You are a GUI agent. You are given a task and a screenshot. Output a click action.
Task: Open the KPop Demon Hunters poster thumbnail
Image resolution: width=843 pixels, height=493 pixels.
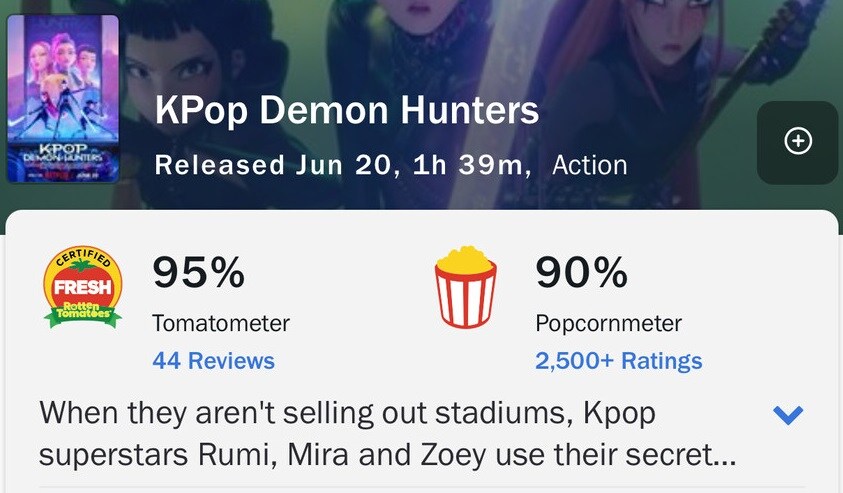tap(63, 99)
